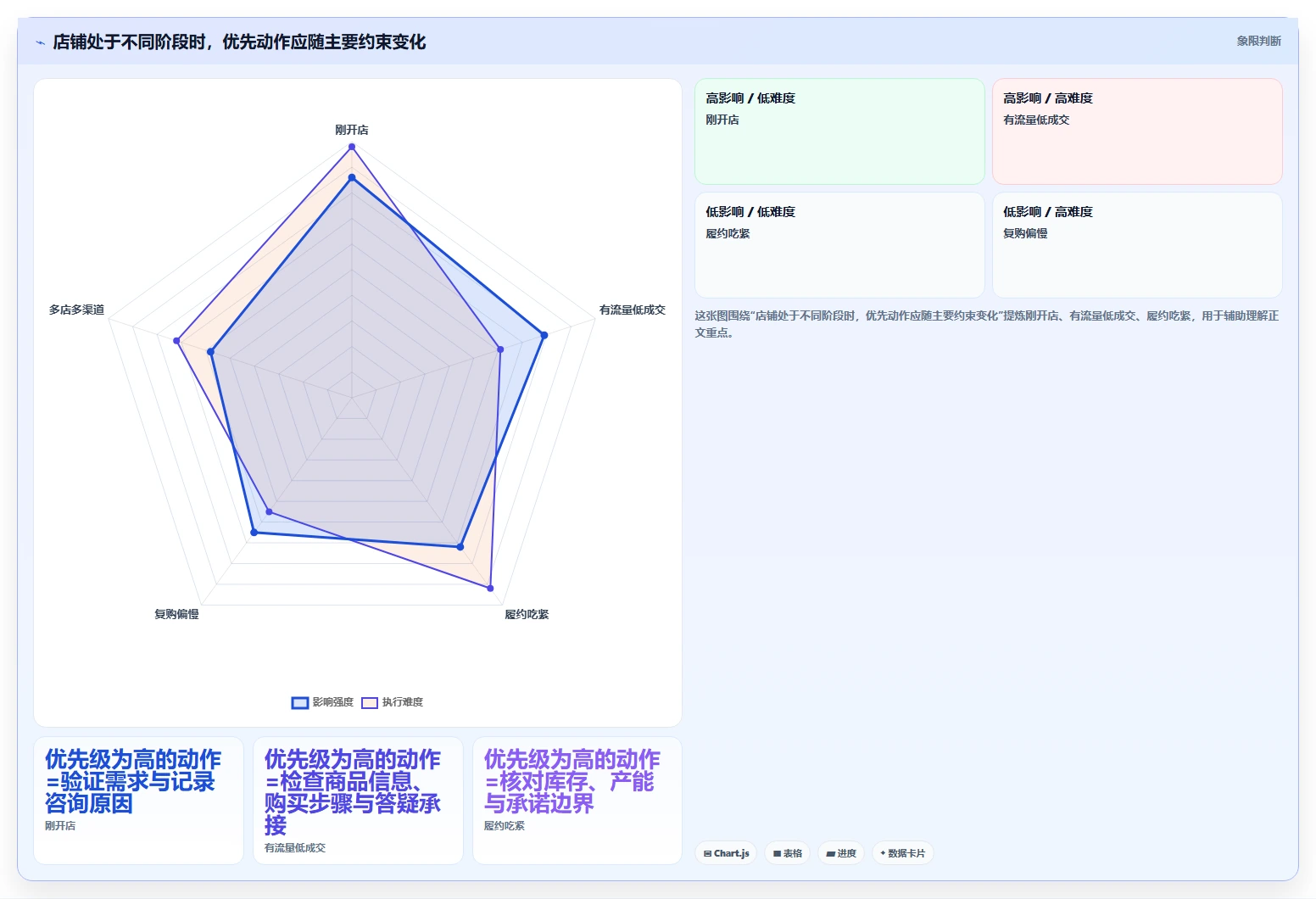Select the 表格 tag chip
The image size is (1316, 899).
(x=788, y=853)
